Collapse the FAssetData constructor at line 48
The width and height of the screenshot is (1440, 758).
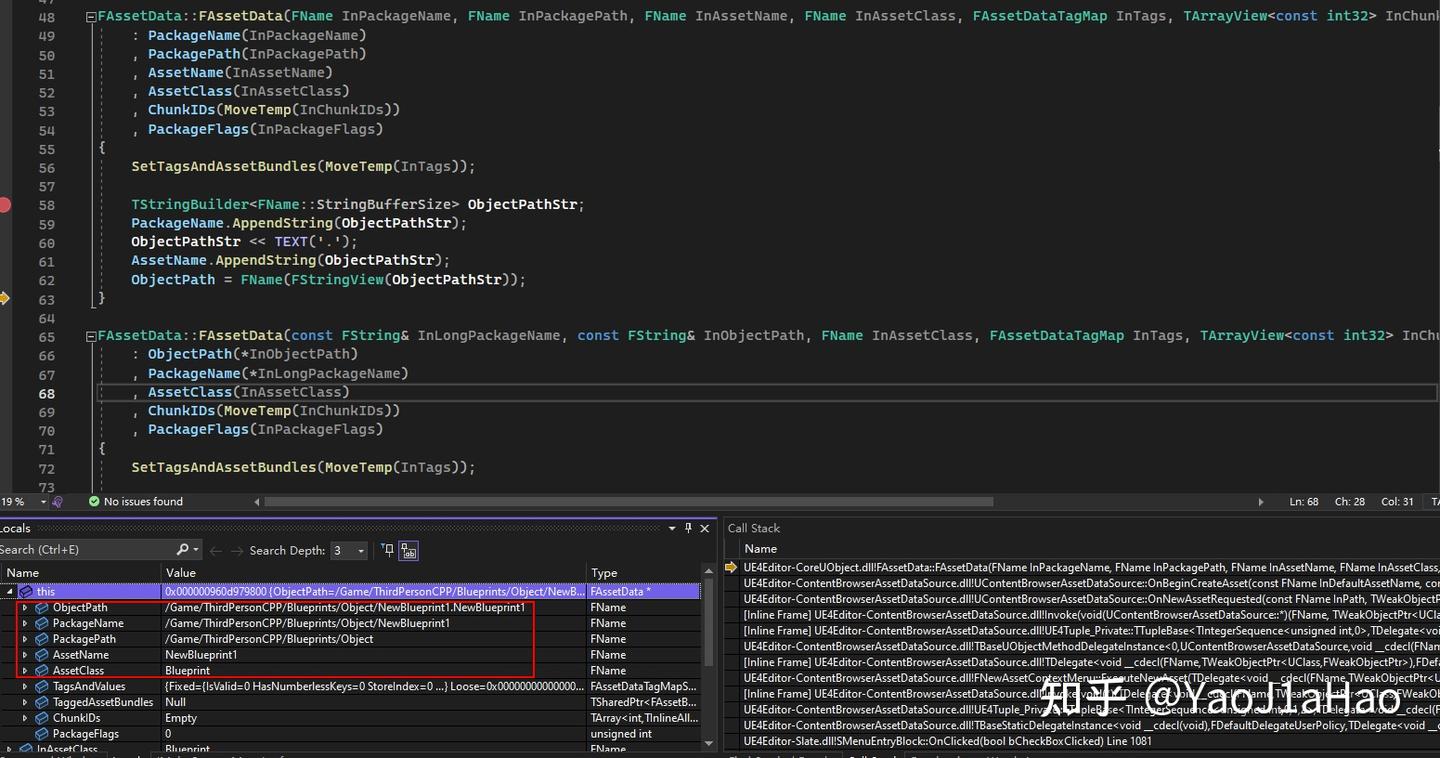pos(91,17)
